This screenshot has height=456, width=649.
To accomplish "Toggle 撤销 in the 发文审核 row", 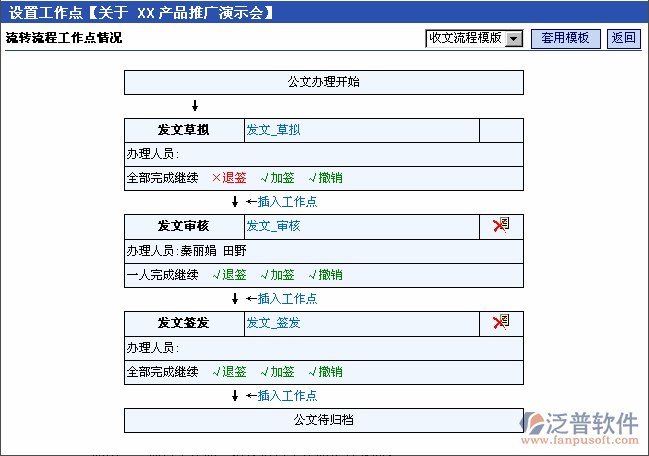I will click(x=325, y=275).
